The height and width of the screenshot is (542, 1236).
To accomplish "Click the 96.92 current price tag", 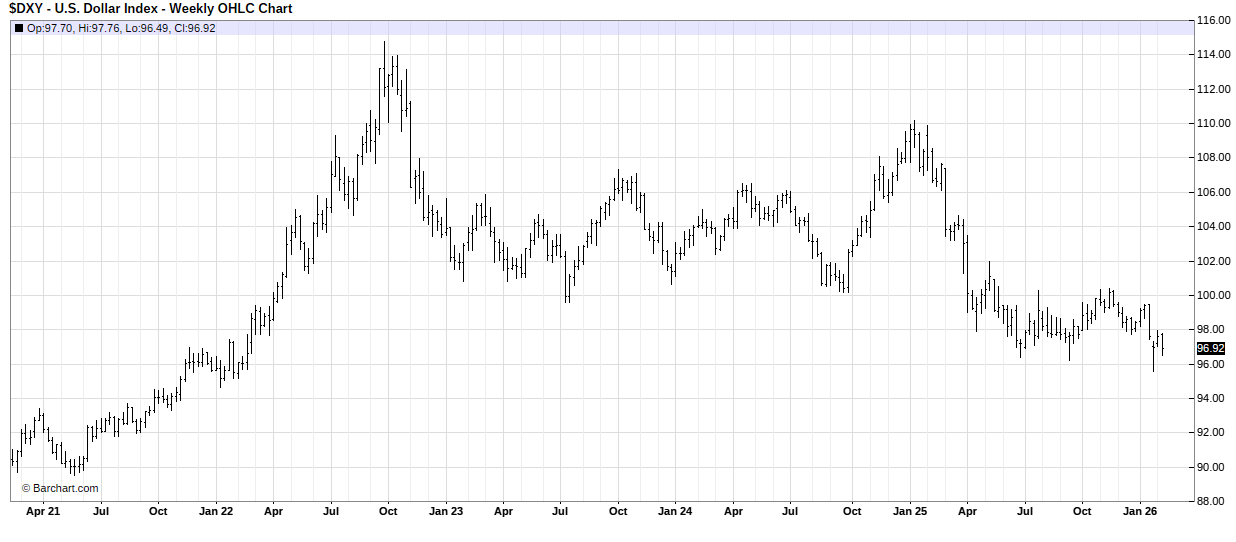I will (1210, 348).
